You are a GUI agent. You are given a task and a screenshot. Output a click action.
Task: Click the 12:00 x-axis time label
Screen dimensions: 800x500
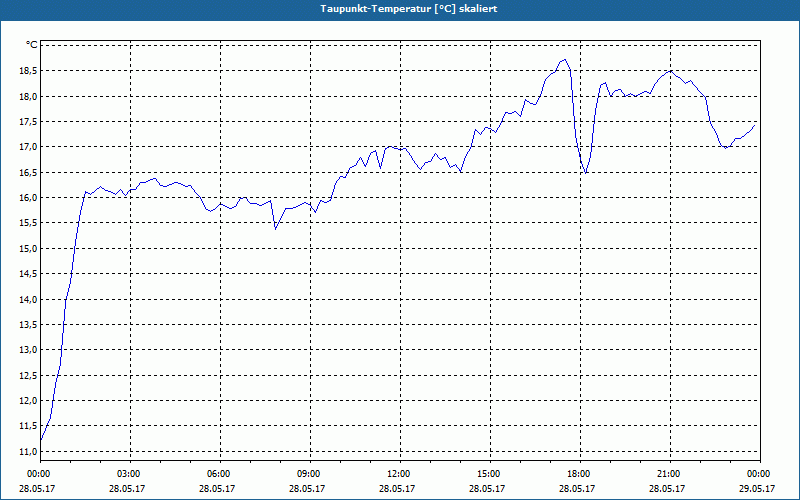coord(398,474)
